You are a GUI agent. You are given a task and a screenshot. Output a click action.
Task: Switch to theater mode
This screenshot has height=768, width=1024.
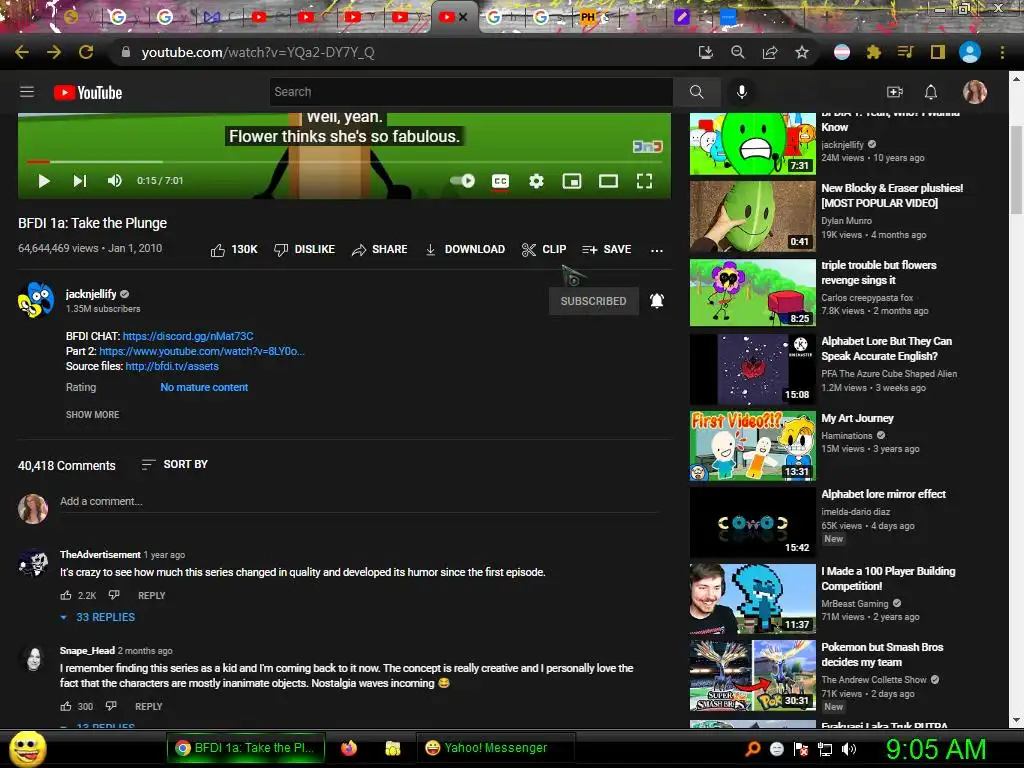coord(608,181)
